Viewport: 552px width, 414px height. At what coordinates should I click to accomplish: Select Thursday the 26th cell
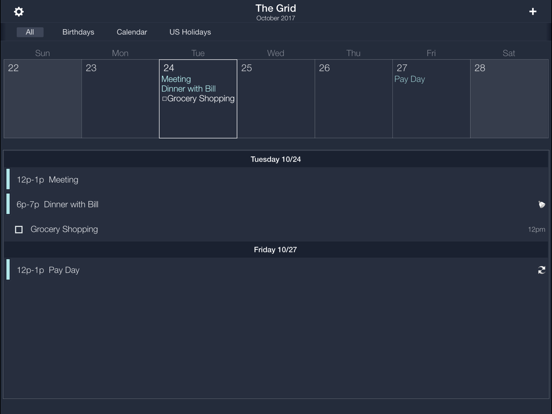pyautogui.click(x=353, y=99)
